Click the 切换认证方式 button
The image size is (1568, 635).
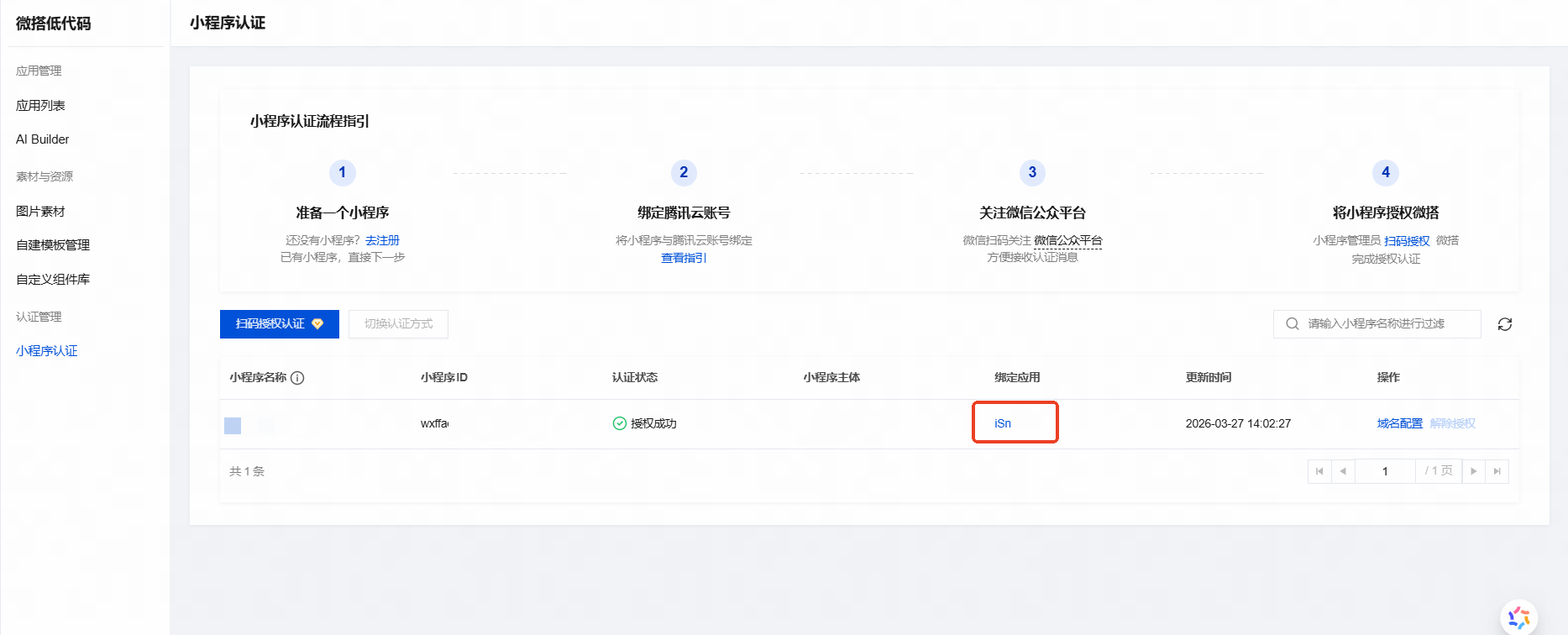[x=398, y=324]
